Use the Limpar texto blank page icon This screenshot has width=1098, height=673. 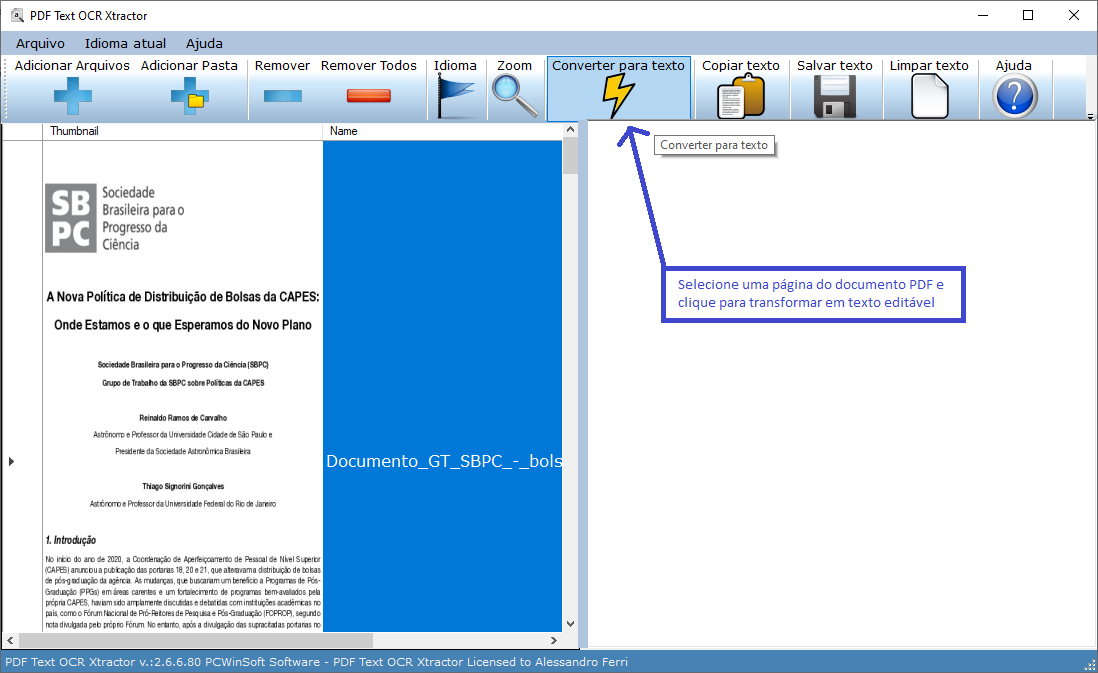929,95
